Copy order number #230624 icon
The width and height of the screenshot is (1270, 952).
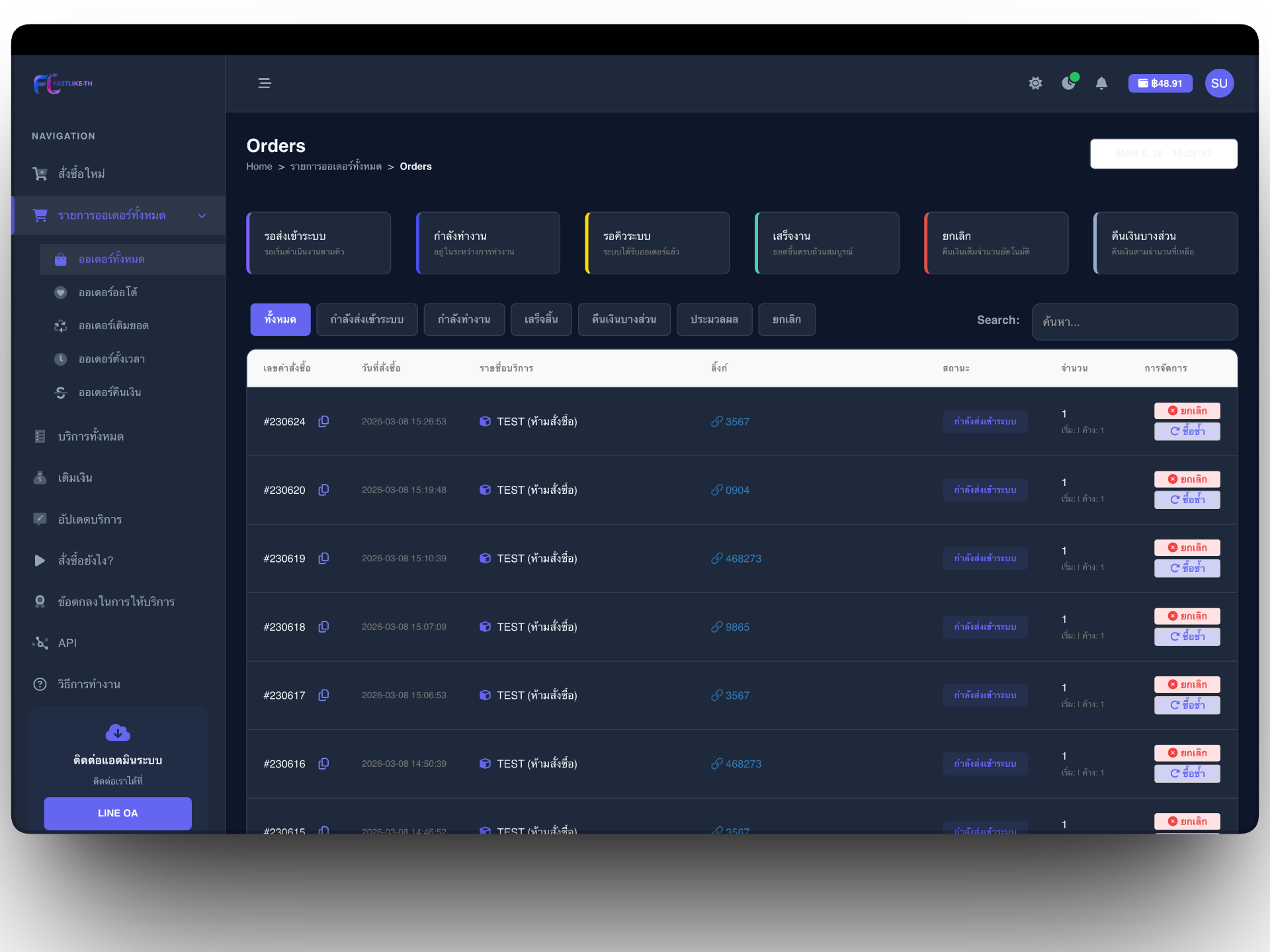coord(323,422)
